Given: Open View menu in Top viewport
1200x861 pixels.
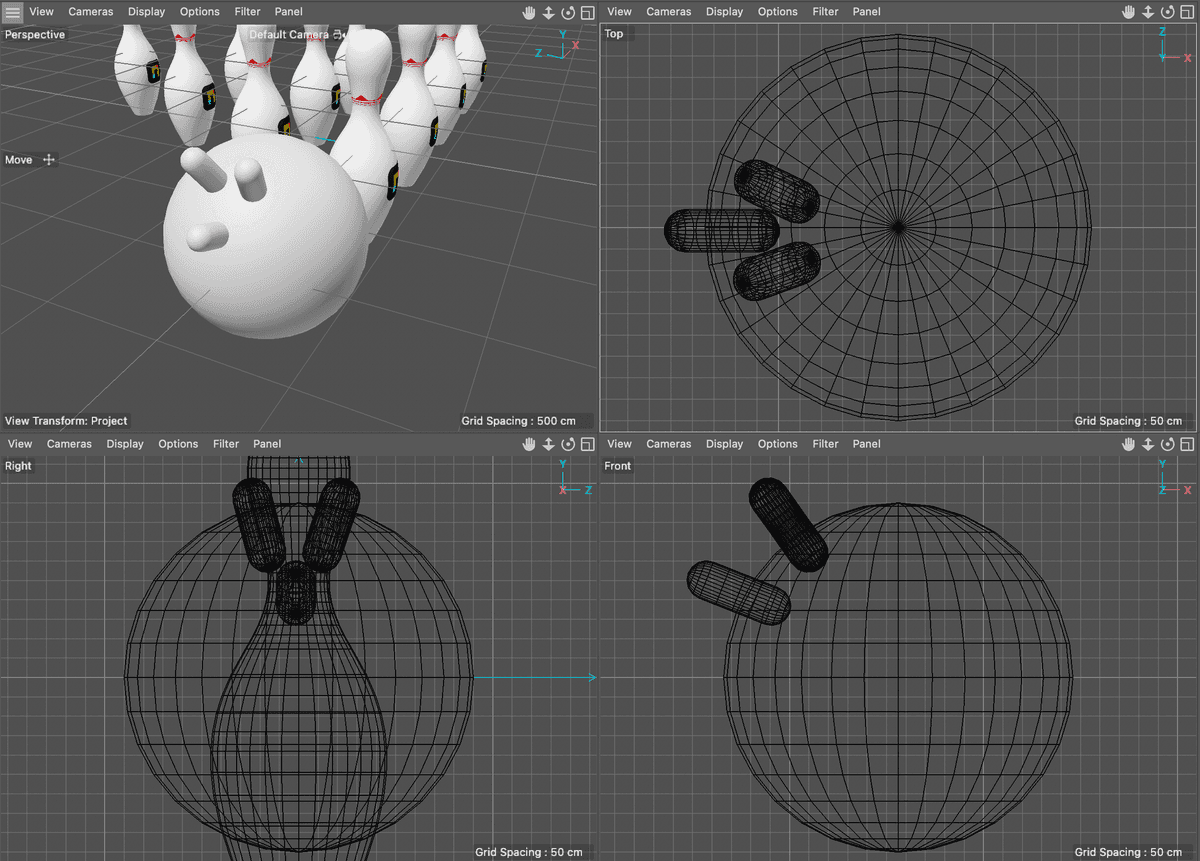Looking at the screenshot, I should (620, 12).
